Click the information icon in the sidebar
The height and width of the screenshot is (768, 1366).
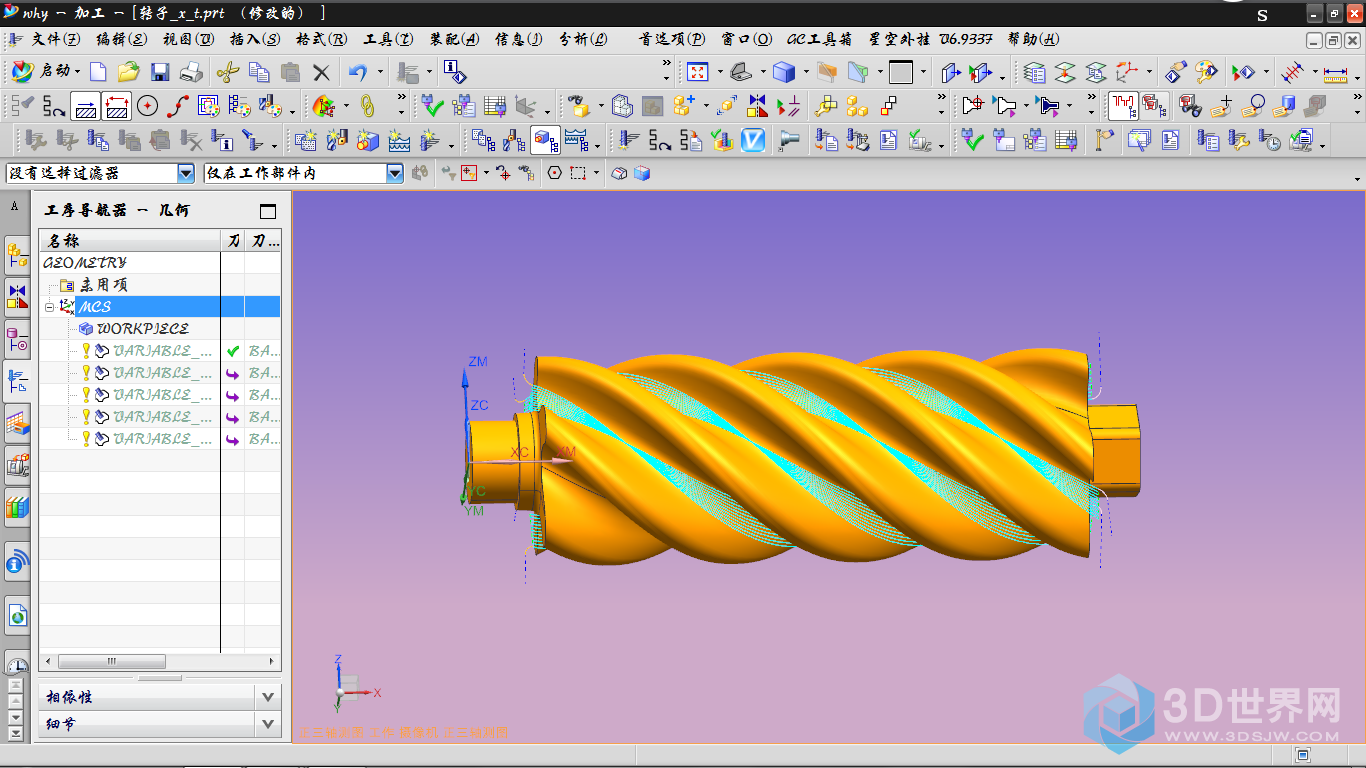click(17, 564)
